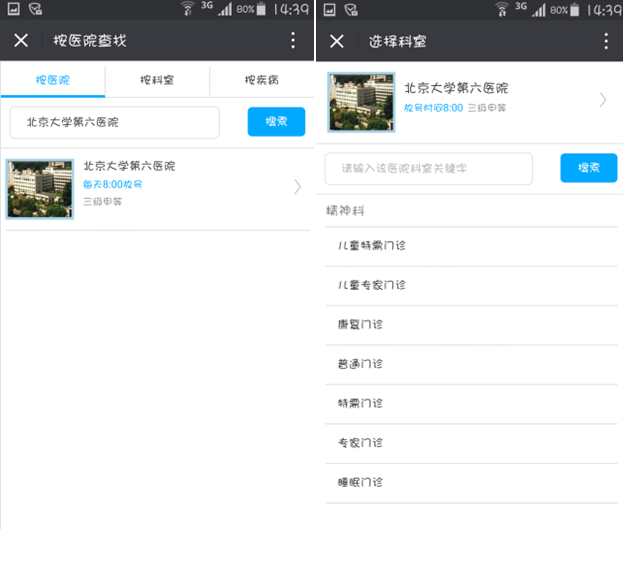Expand the hospital search result using its chevron arrow
This screenshot has height=562, width=623.
click(x=297, y=186)
